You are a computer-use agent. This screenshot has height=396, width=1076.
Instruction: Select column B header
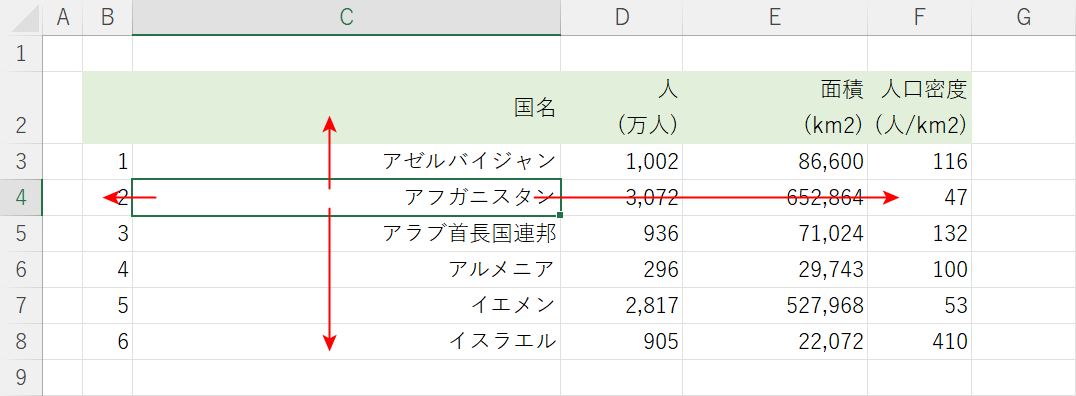[x=108, y=18]
